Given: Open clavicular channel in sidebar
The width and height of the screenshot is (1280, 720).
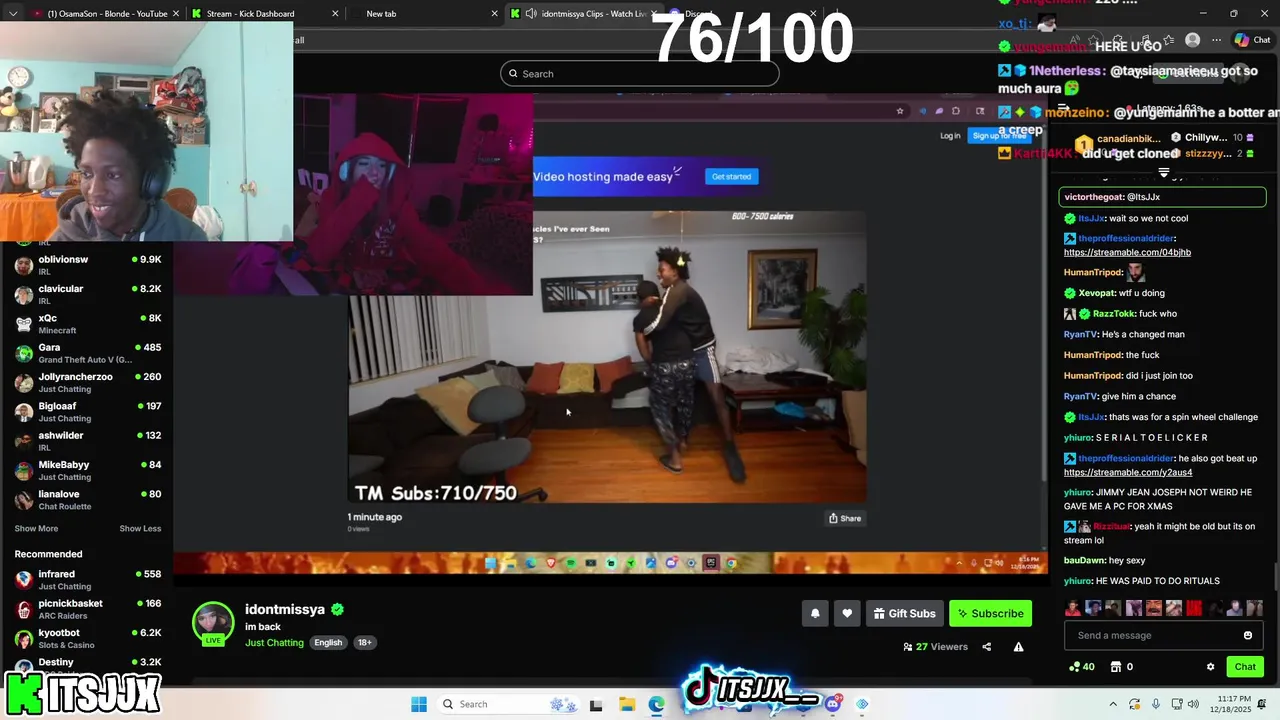Looking at the screenshot, I should (x=88, y=294).
